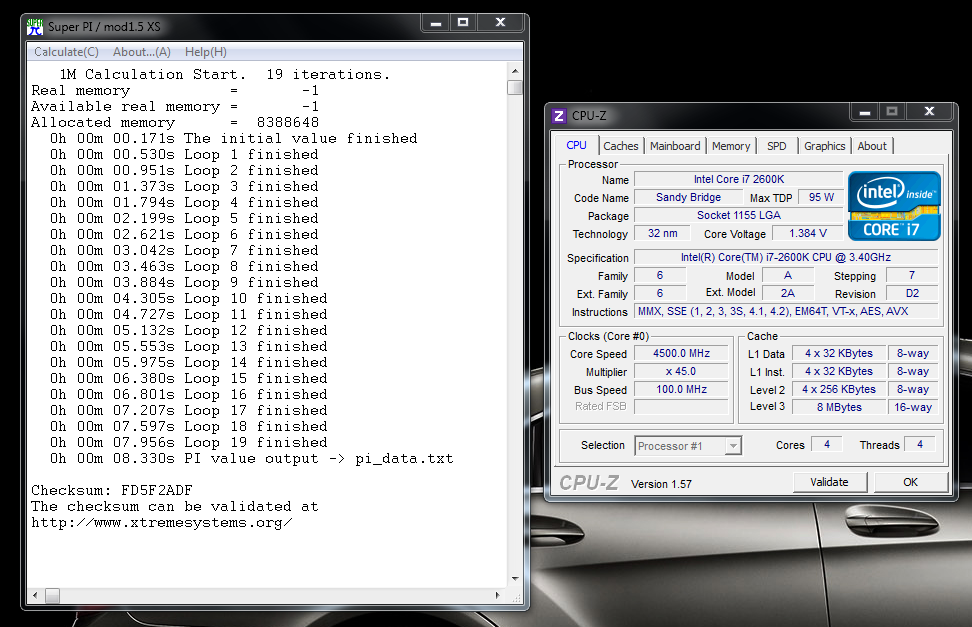
Task: Minimize the CPU-Z window
Action: (865, 112)
